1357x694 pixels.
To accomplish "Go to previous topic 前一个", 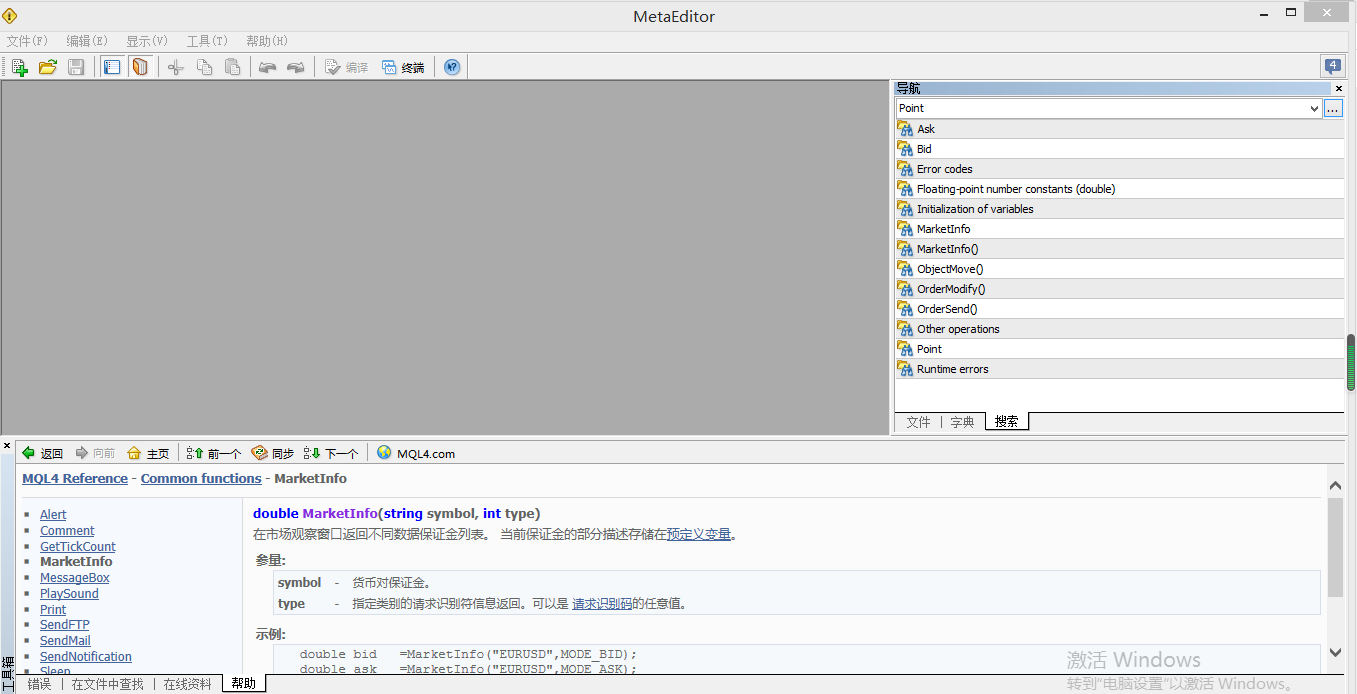I will click(x=214, y=453).
